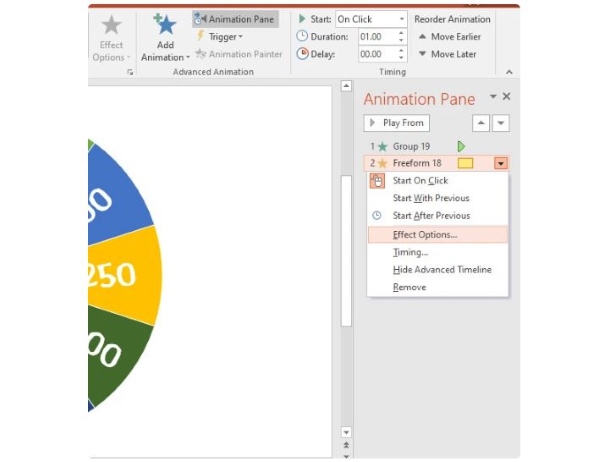Select Effect Options from context menu
The image size is (600, 462).
click(x=425, y=234)
